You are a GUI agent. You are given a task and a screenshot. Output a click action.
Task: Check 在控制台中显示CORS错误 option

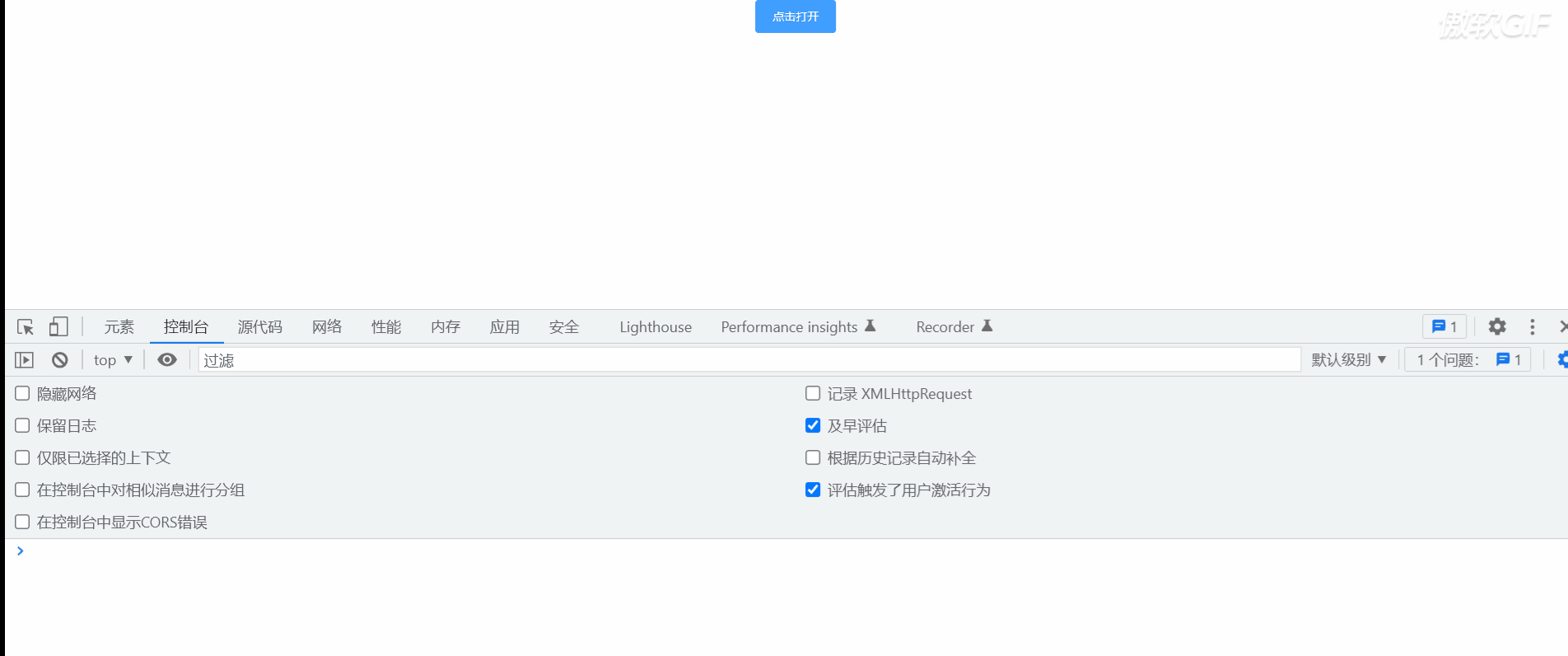point(22,522)
